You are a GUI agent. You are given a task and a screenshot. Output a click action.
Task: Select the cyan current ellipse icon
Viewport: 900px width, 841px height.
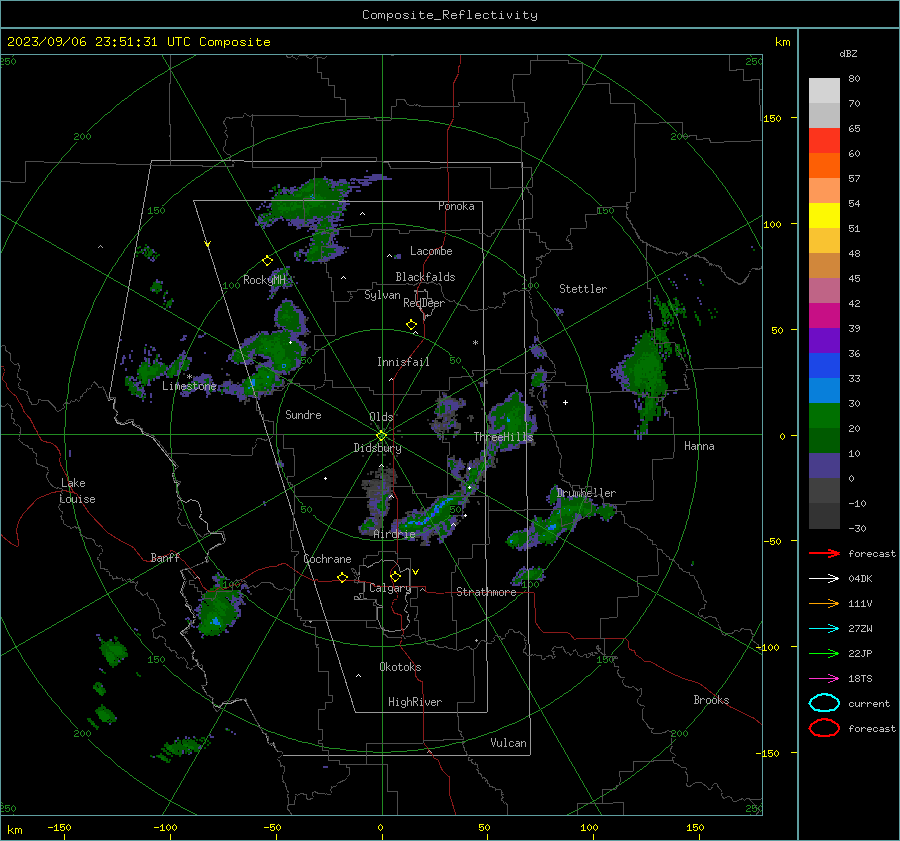click(x=824, y=703)
